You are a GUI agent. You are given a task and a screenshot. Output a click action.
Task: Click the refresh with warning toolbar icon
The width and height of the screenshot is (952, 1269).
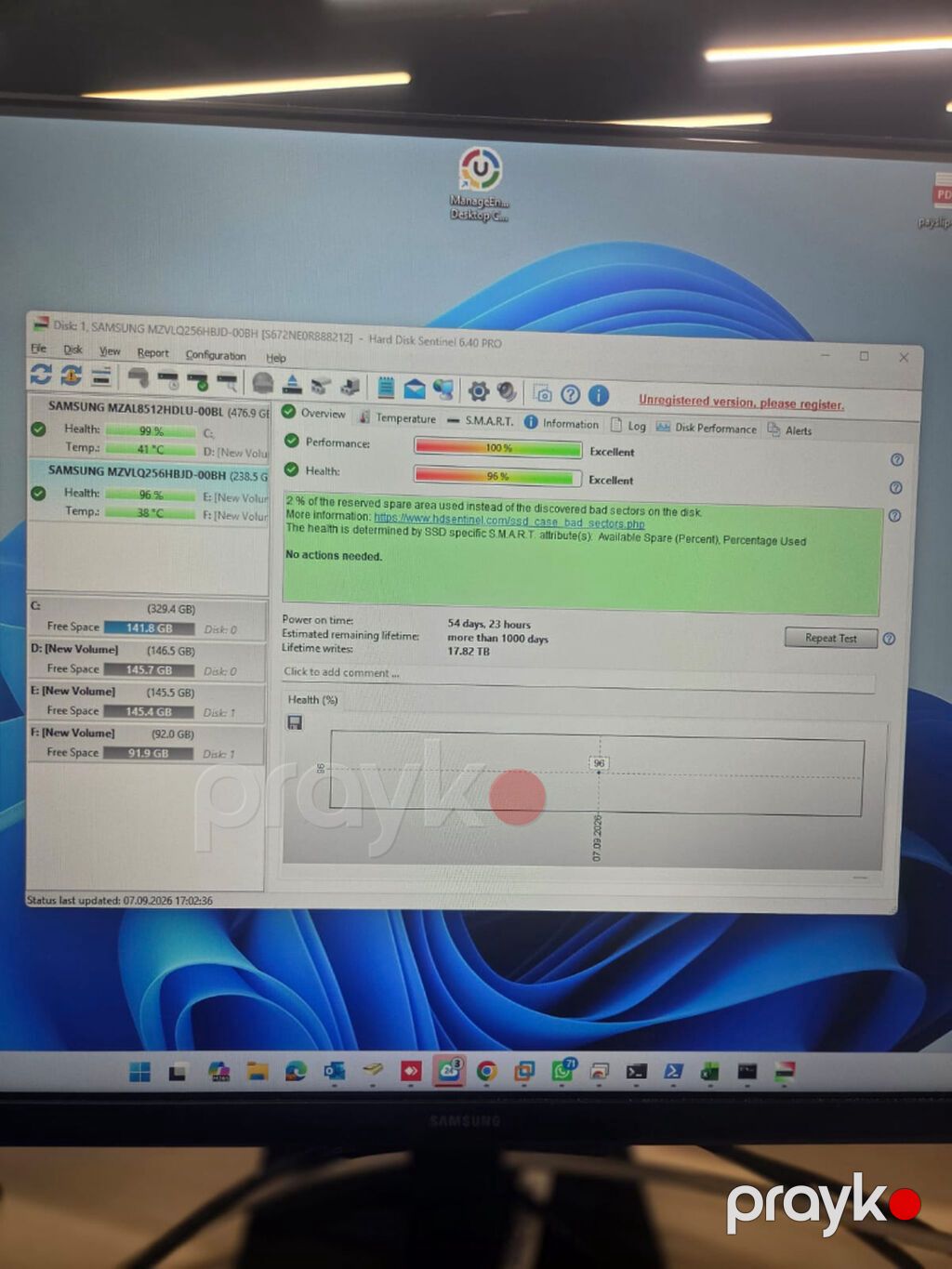coord(72,376)
